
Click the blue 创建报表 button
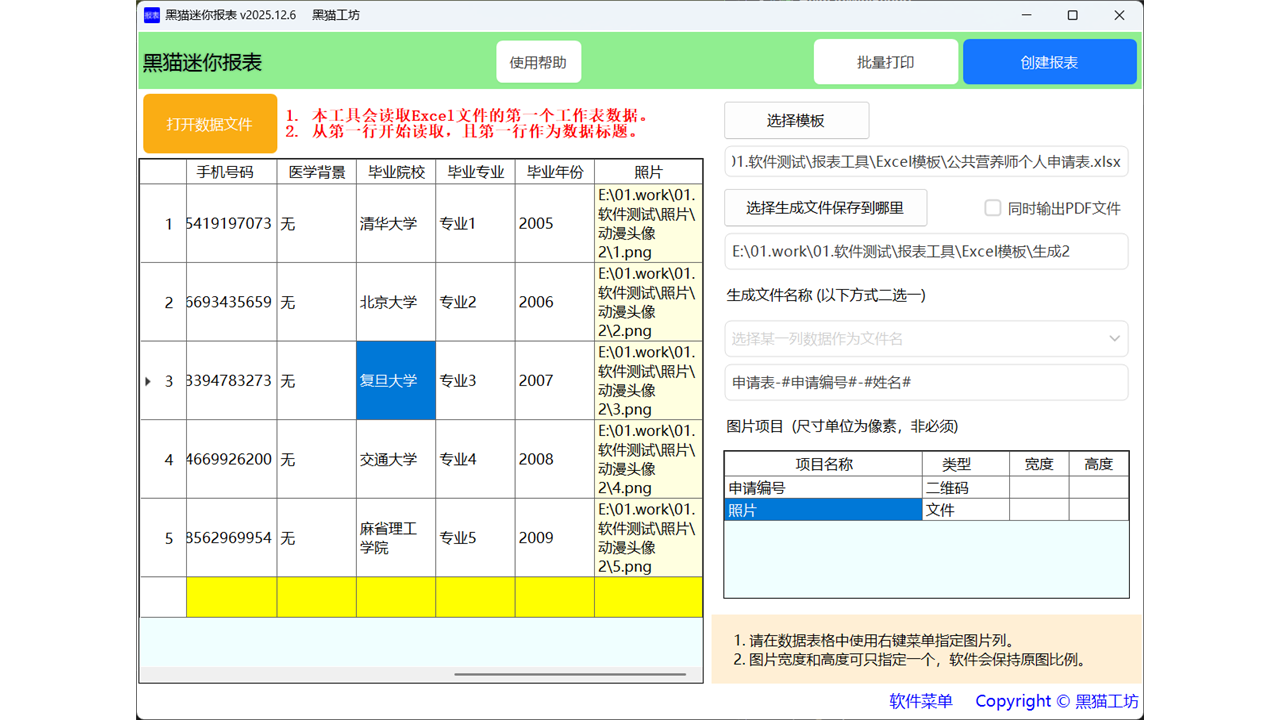[1050, 61]
